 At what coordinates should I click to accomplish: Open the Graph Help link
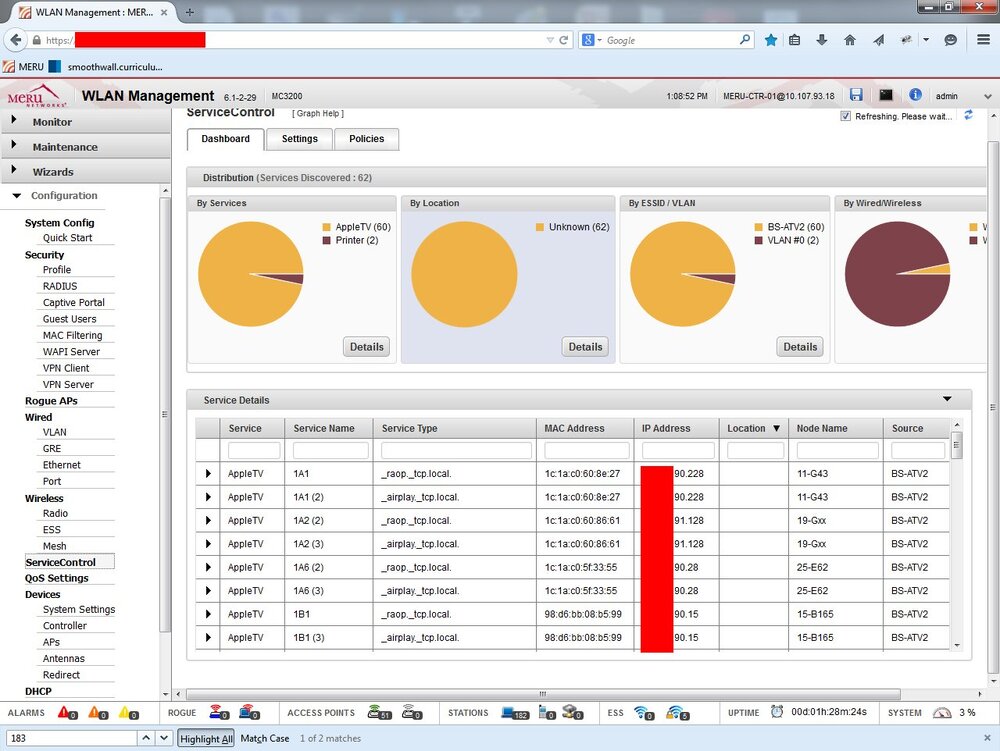(318, 113)
